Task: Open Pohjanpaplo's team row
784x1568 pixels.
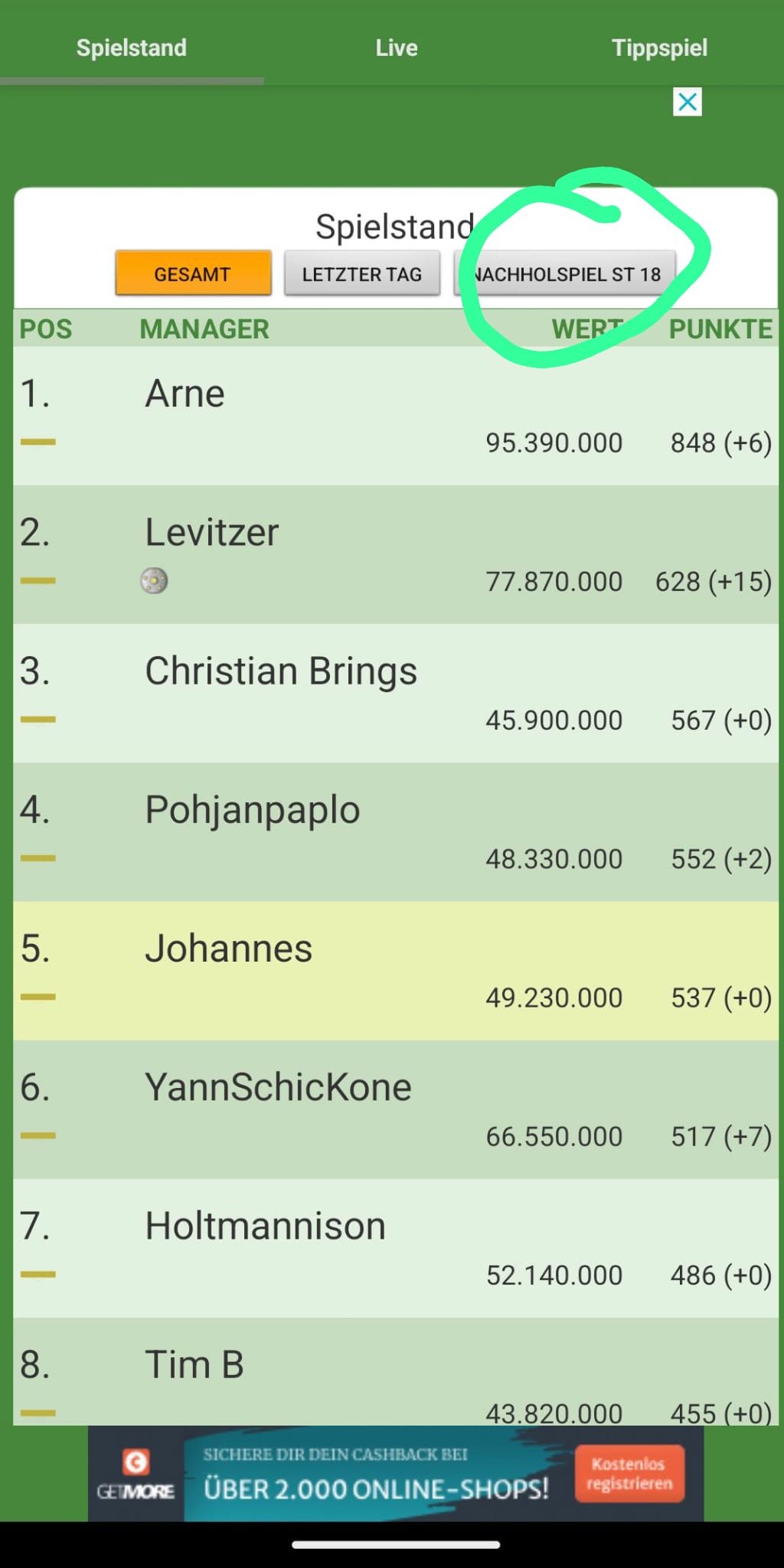Action: point(253,810)
